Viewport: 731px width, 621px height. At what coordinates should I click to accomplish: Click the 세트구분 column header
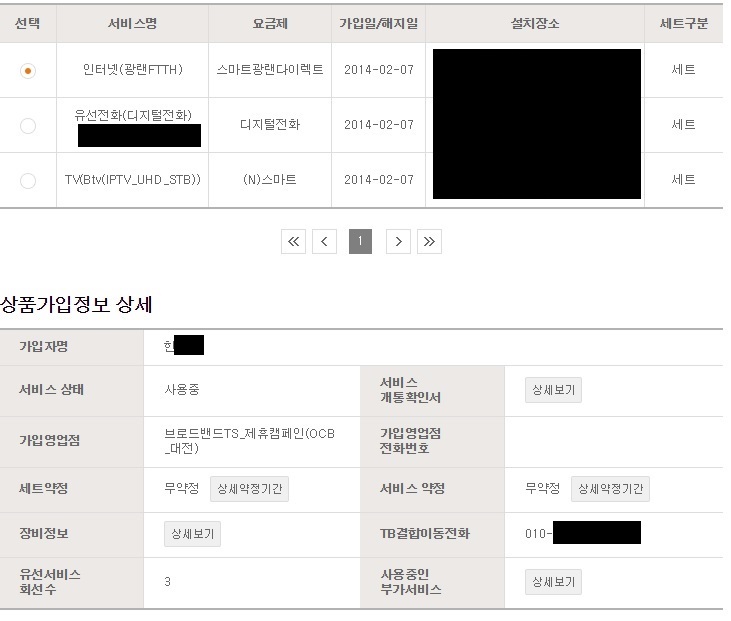[684, 23]
